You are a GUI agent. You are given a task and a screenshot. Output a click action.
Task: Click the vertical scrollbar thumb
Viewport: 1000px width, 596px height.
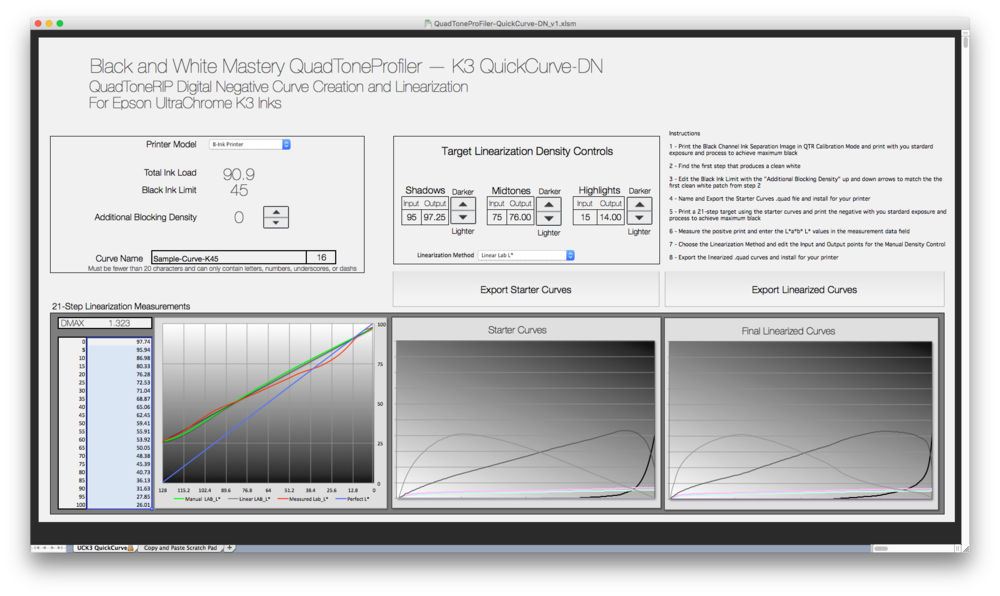966,41
